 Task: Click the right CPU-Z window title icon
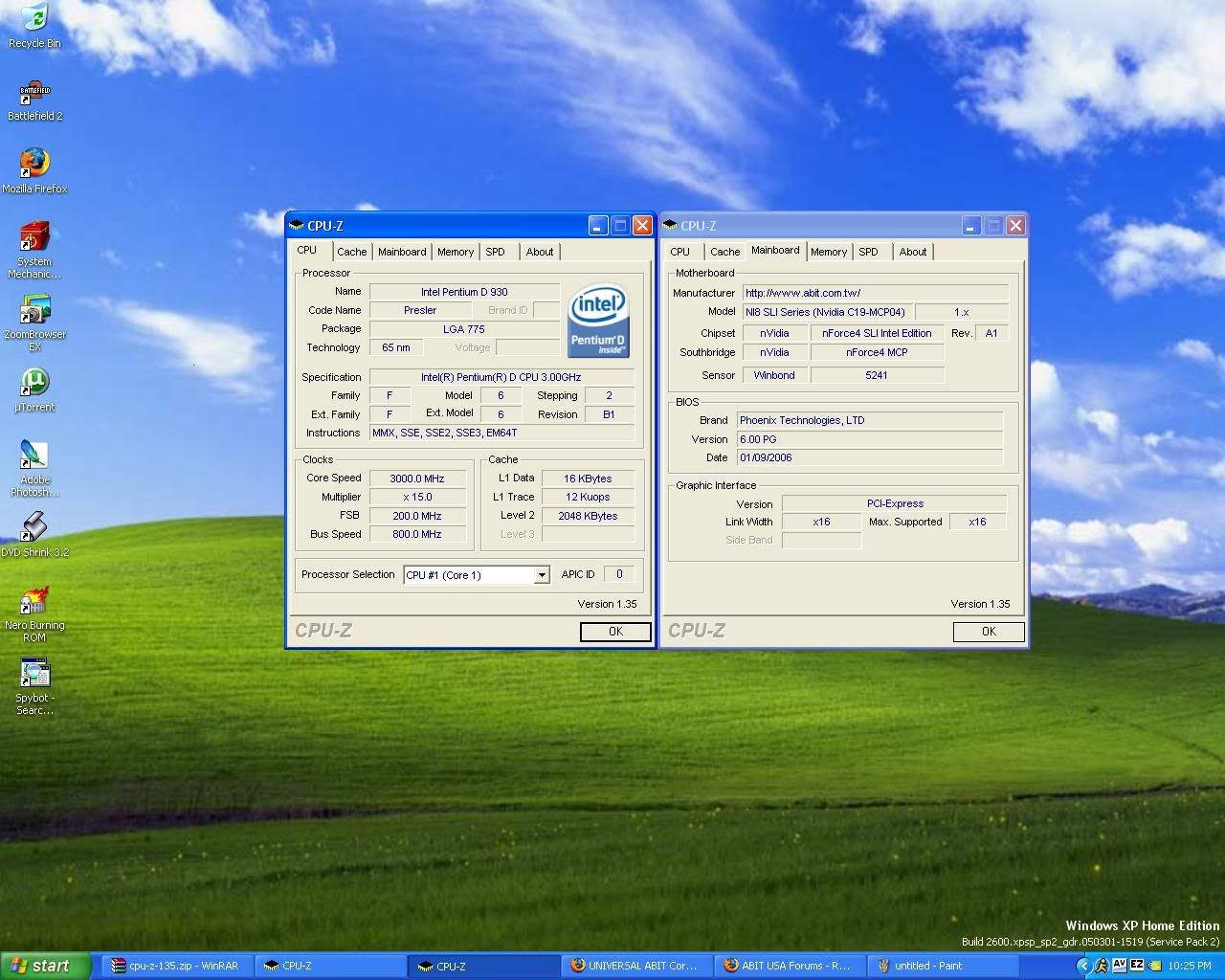tap(670, 226)
